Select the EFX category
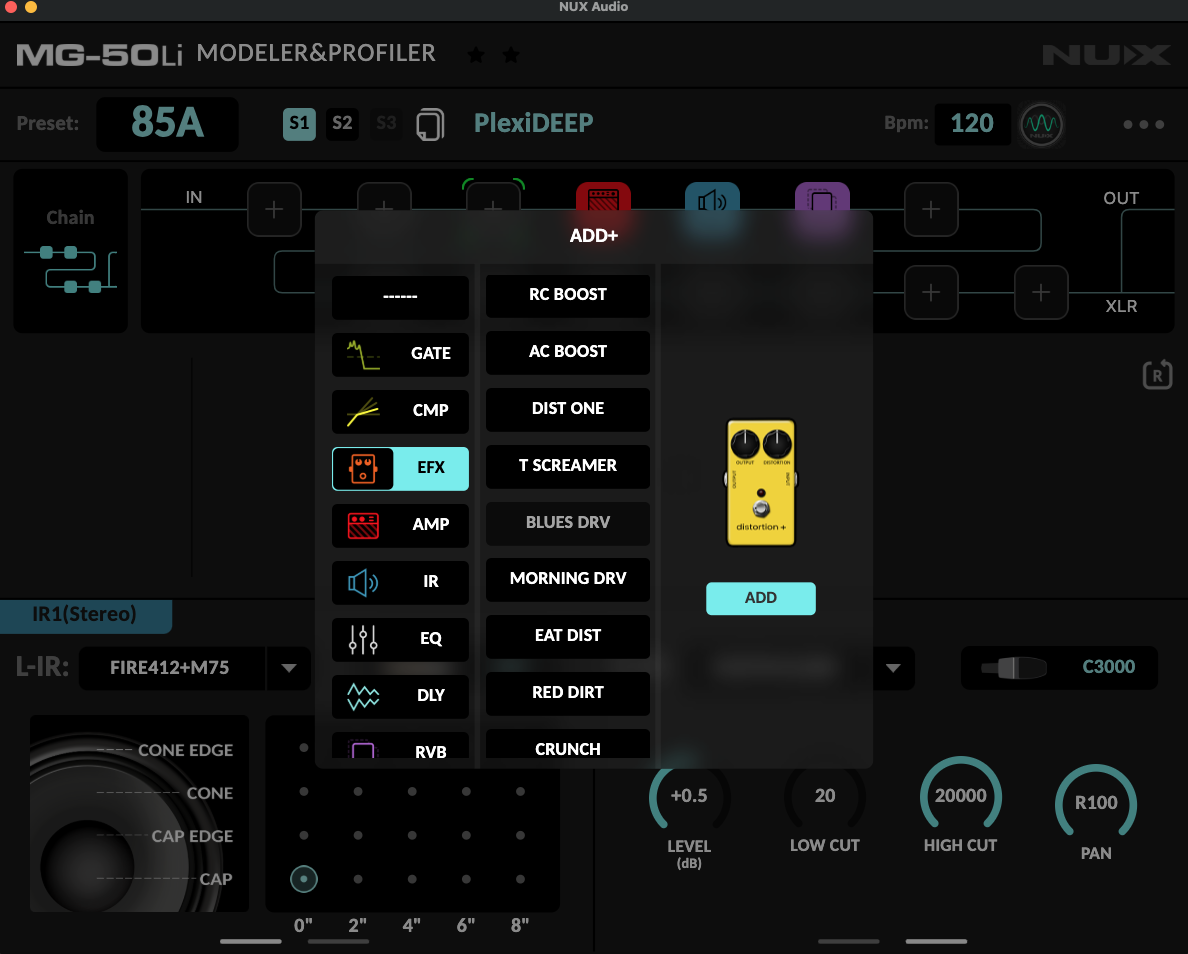Screen dimensions: 1188x954 (400, 468)
